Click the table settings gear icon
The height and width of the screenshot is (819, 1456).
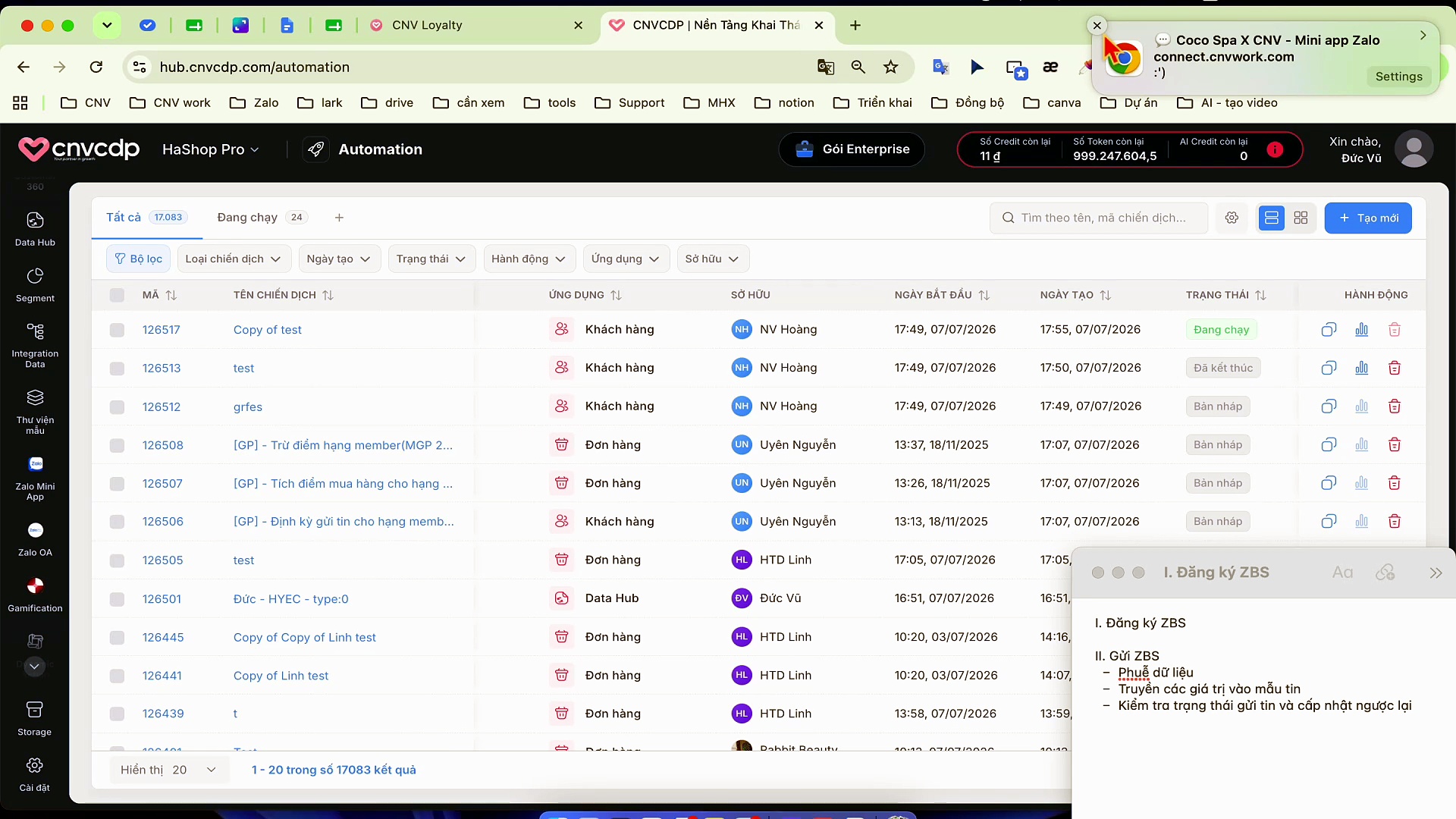click(x=1232, y=218)
